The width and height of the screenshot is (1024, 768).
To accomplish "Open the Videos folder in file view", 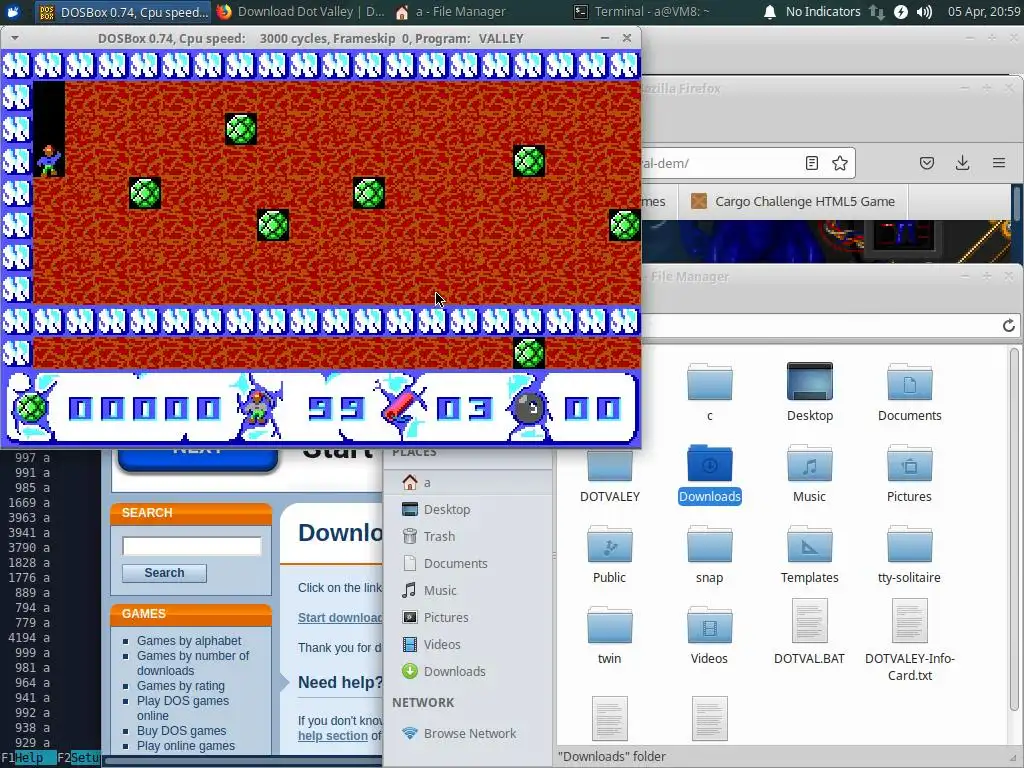I will pos(710,635).
